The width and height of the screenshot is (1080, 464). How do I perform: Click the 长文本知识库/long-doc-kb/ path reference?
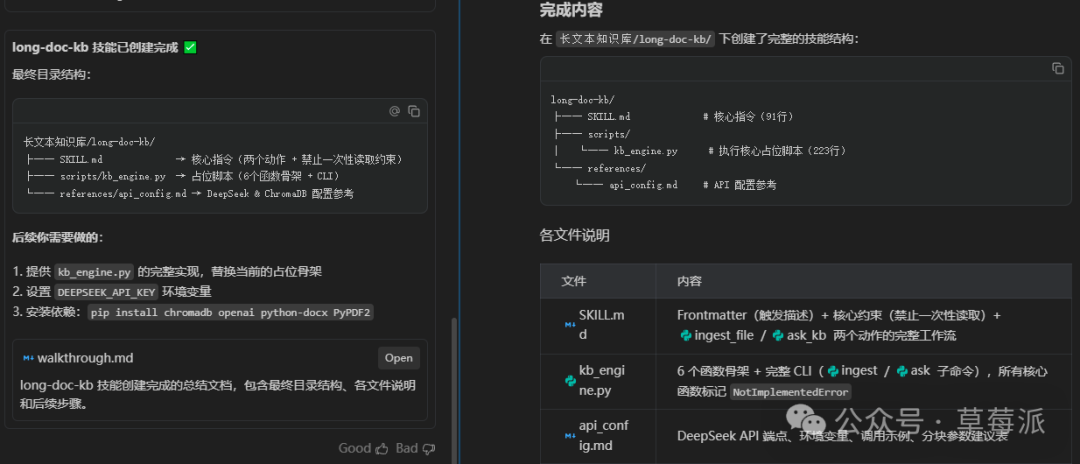tap(635, 39)
